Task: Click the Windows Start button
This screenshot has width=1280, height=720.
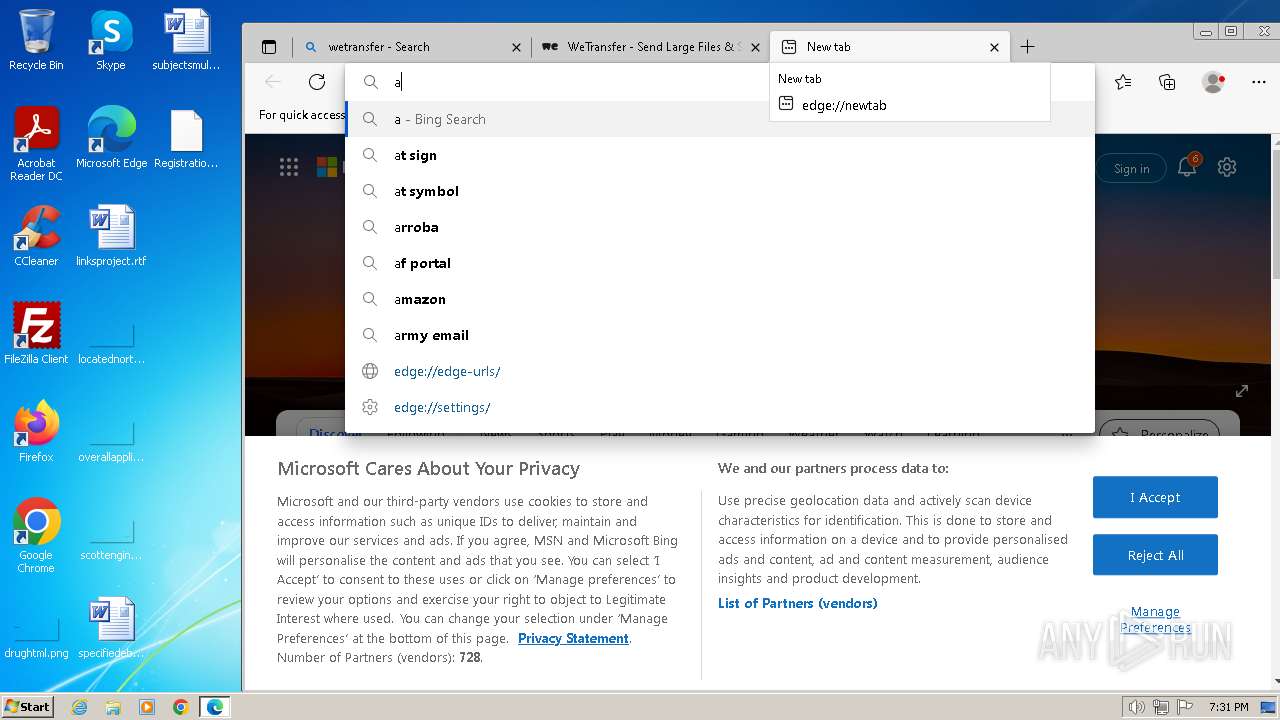Action: coord(28,706)
